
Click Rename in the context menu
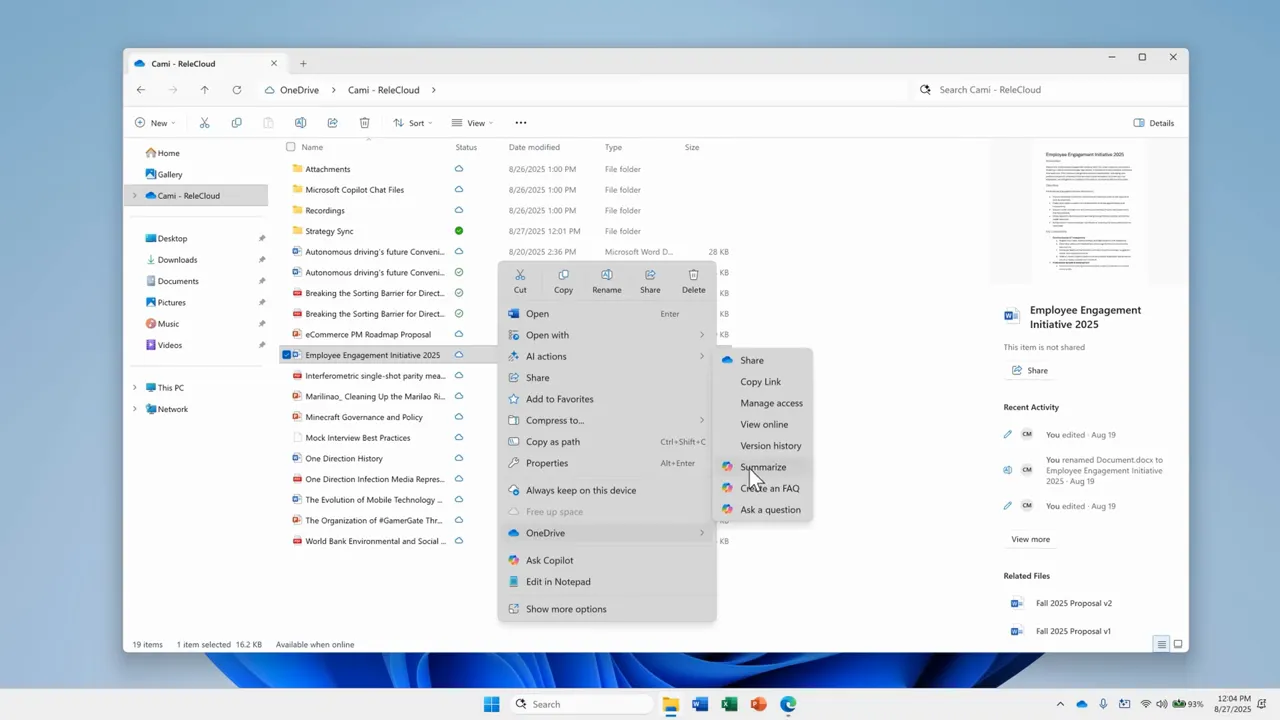(x=606, y=281)
